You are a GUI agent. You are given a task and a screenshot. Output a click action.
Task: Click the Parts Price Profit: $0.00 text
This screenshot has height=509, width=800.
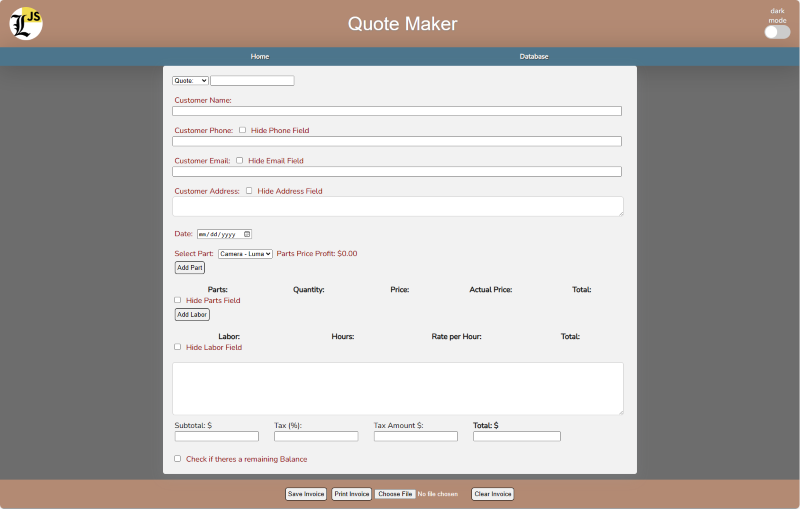(x=317, y=253)
